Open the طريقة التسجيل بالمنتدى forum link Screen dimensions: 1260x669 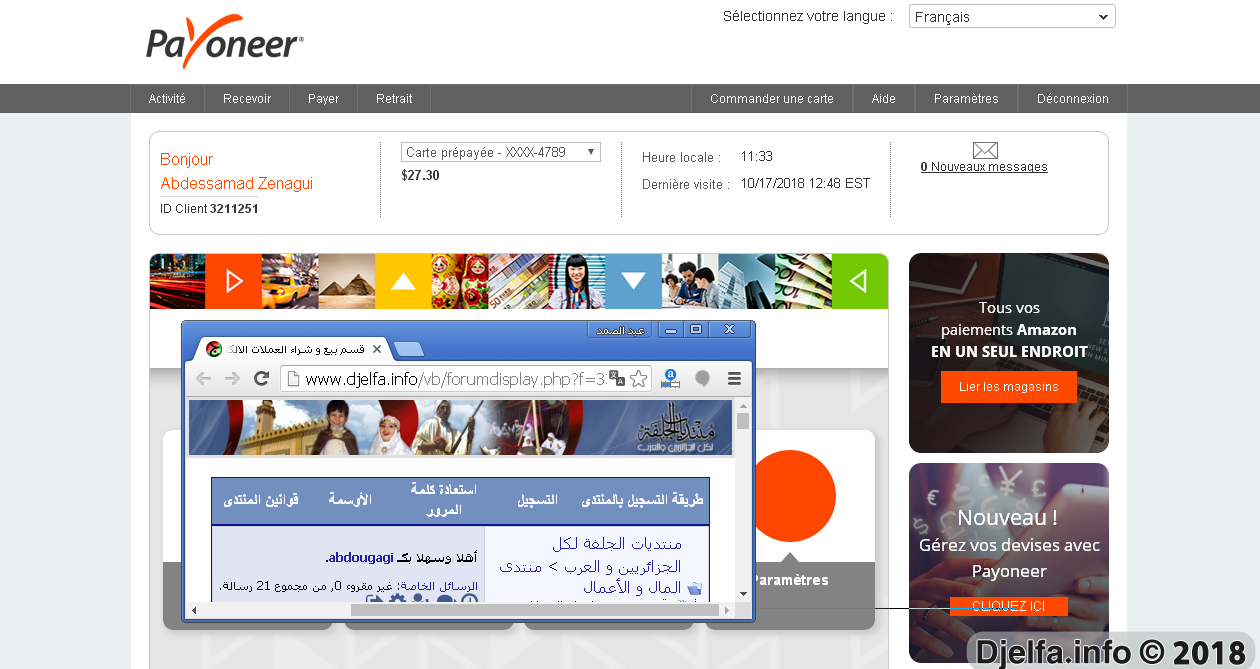(644, 500)
